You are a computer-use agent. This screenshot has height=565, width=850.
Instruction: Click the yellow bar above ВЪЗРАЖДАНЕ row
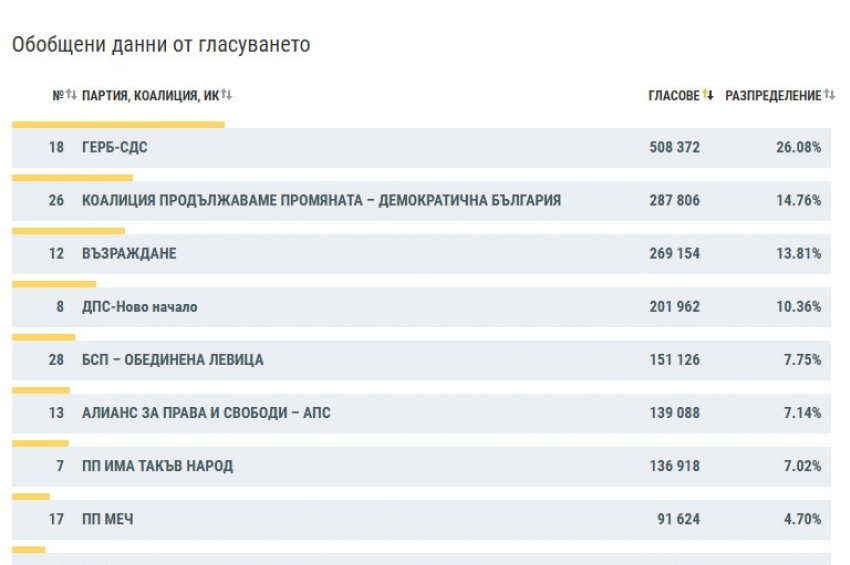tap(68, 231)
